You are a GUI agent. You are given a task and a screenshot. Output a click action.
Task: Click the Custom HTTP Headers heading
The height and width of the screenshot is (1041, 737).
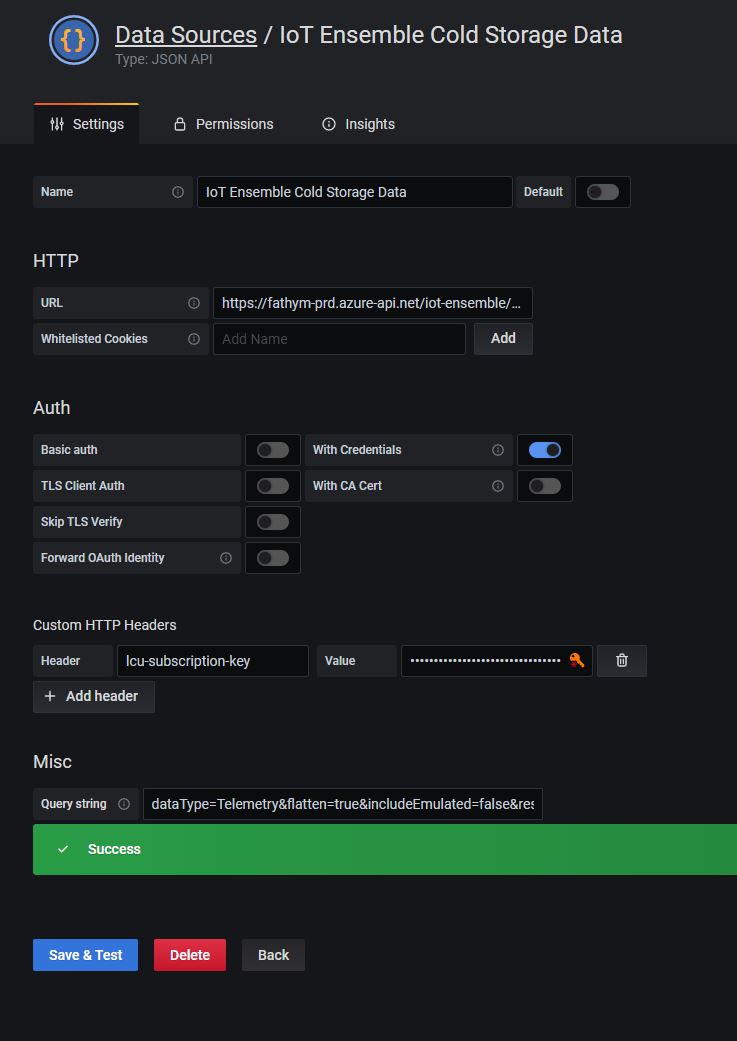tap(105, 625)
